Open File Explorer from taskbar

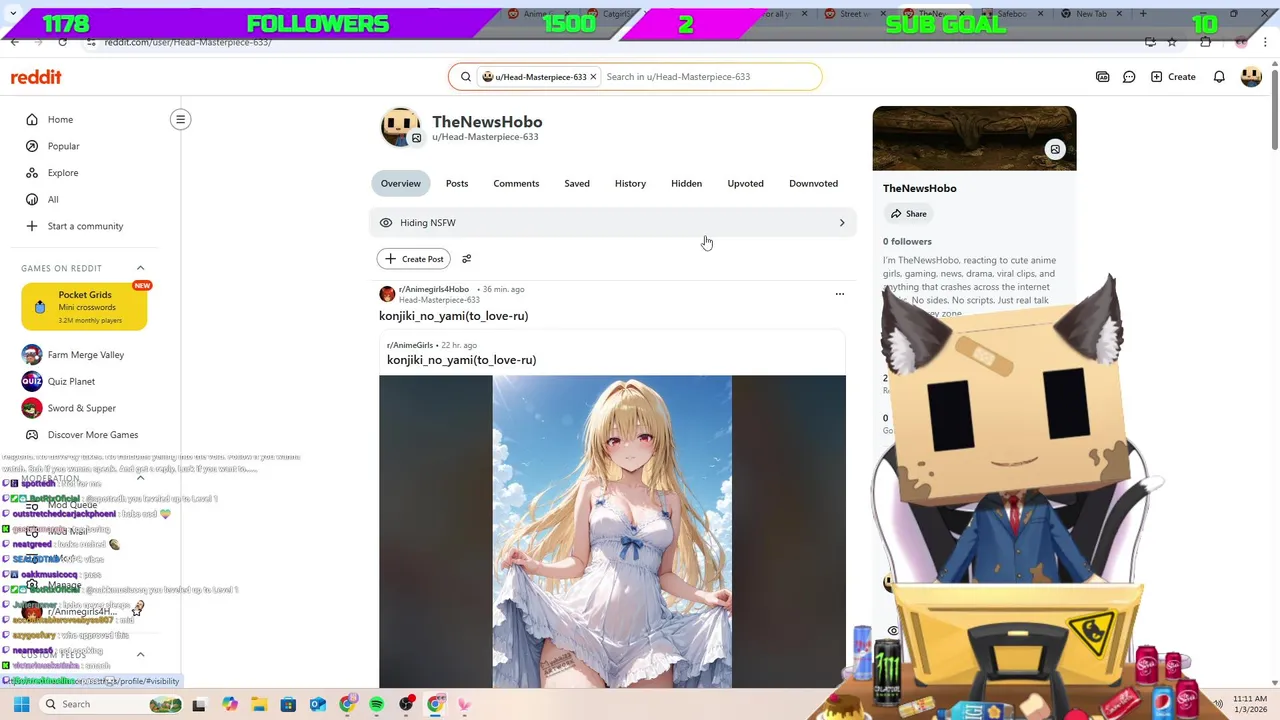[x=259, y=704]
